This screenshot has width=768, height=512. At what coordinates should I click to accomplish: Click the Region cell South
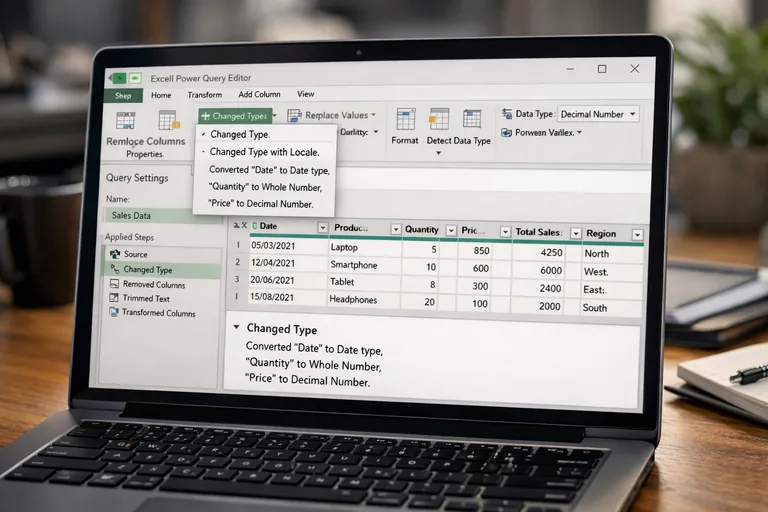tap(611, 308)
